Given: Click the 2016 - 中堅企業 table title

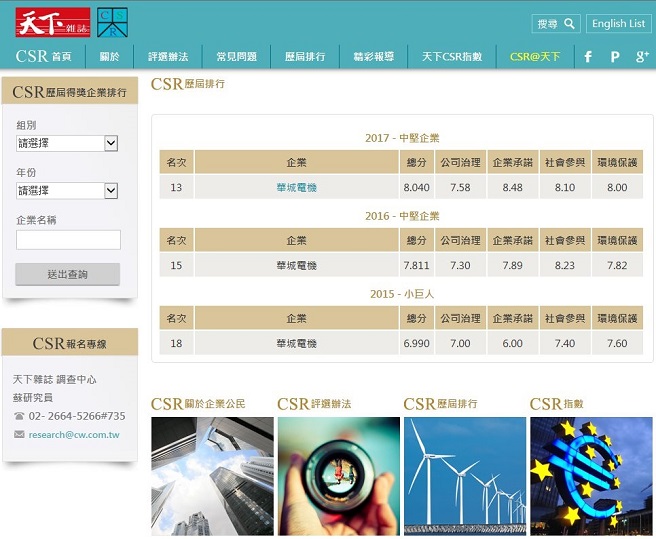Looking at the screenshot, I should coord(402,216).
